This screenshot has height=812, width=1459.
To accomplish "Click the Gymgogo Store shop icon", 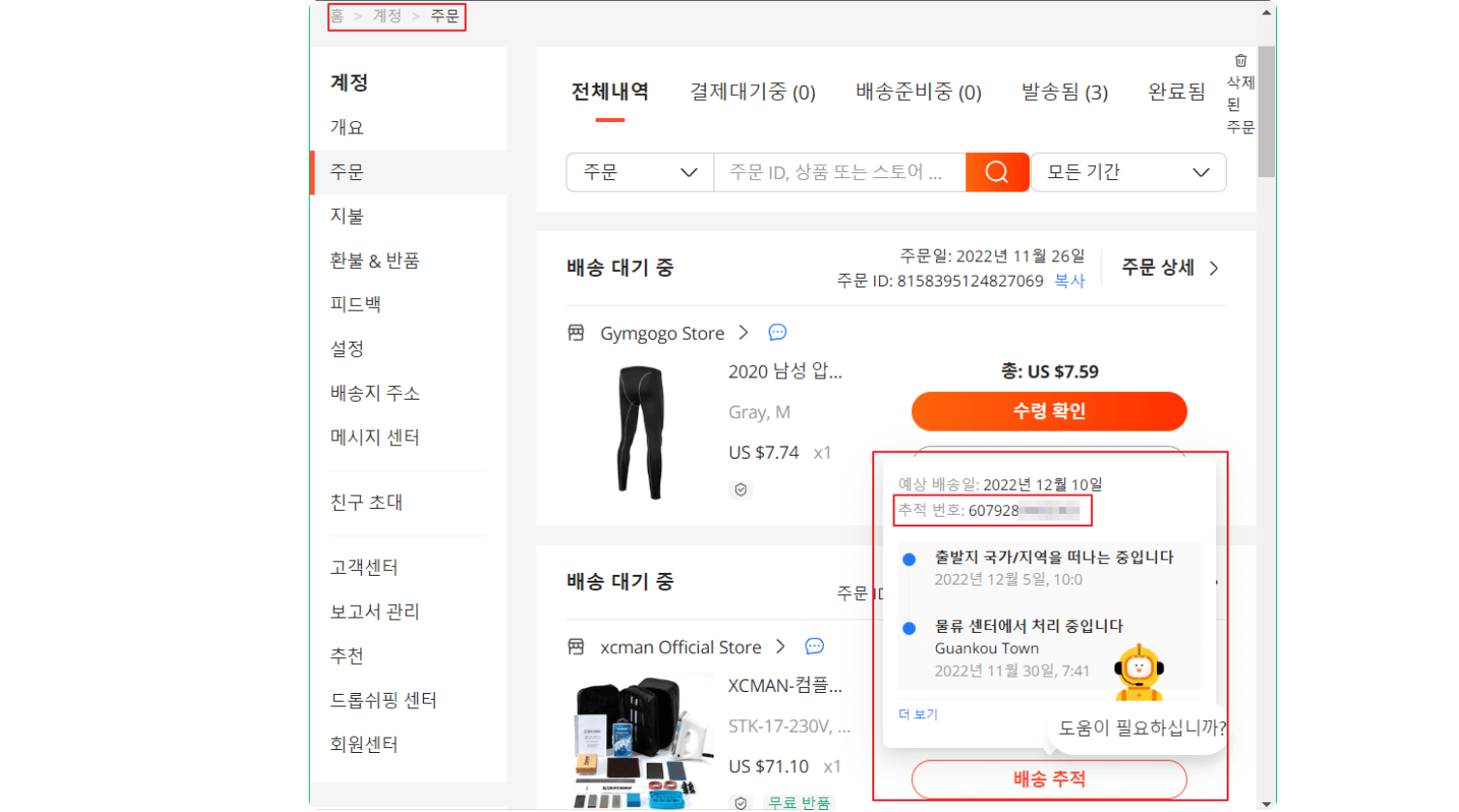I will click(x=576, y=333).
